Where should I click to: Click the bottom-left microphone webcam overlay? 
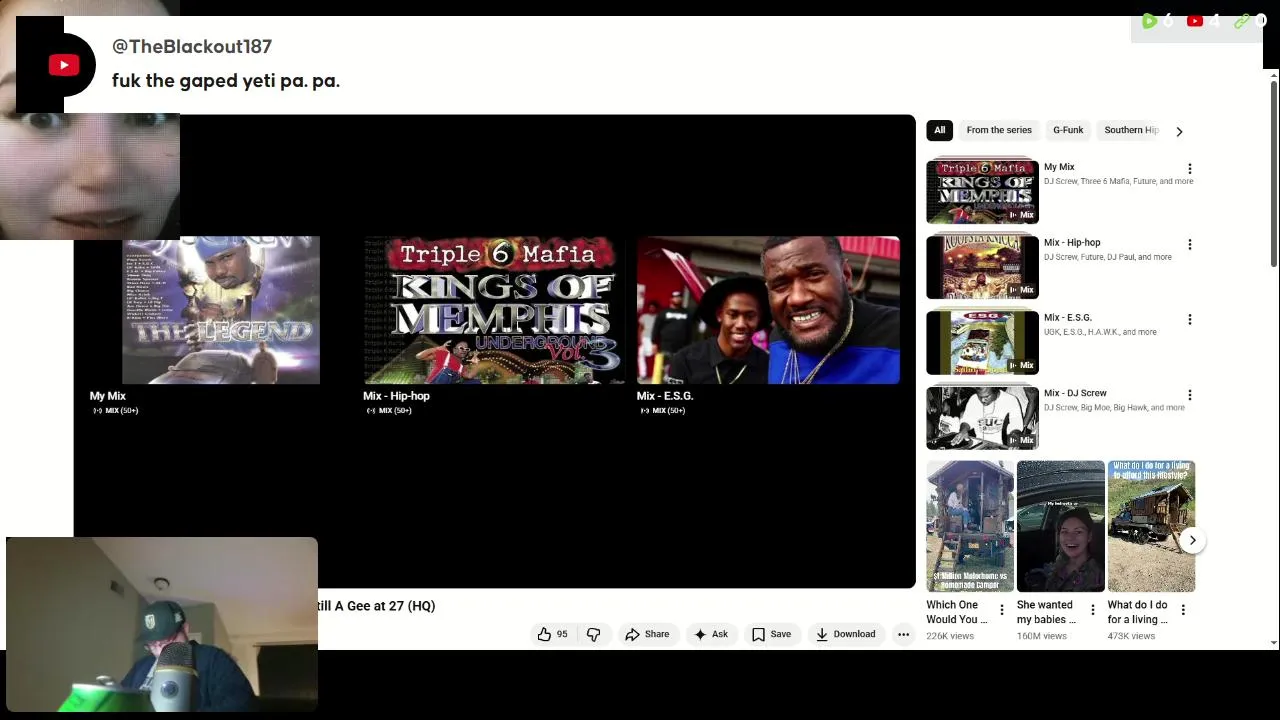[162, 625]
